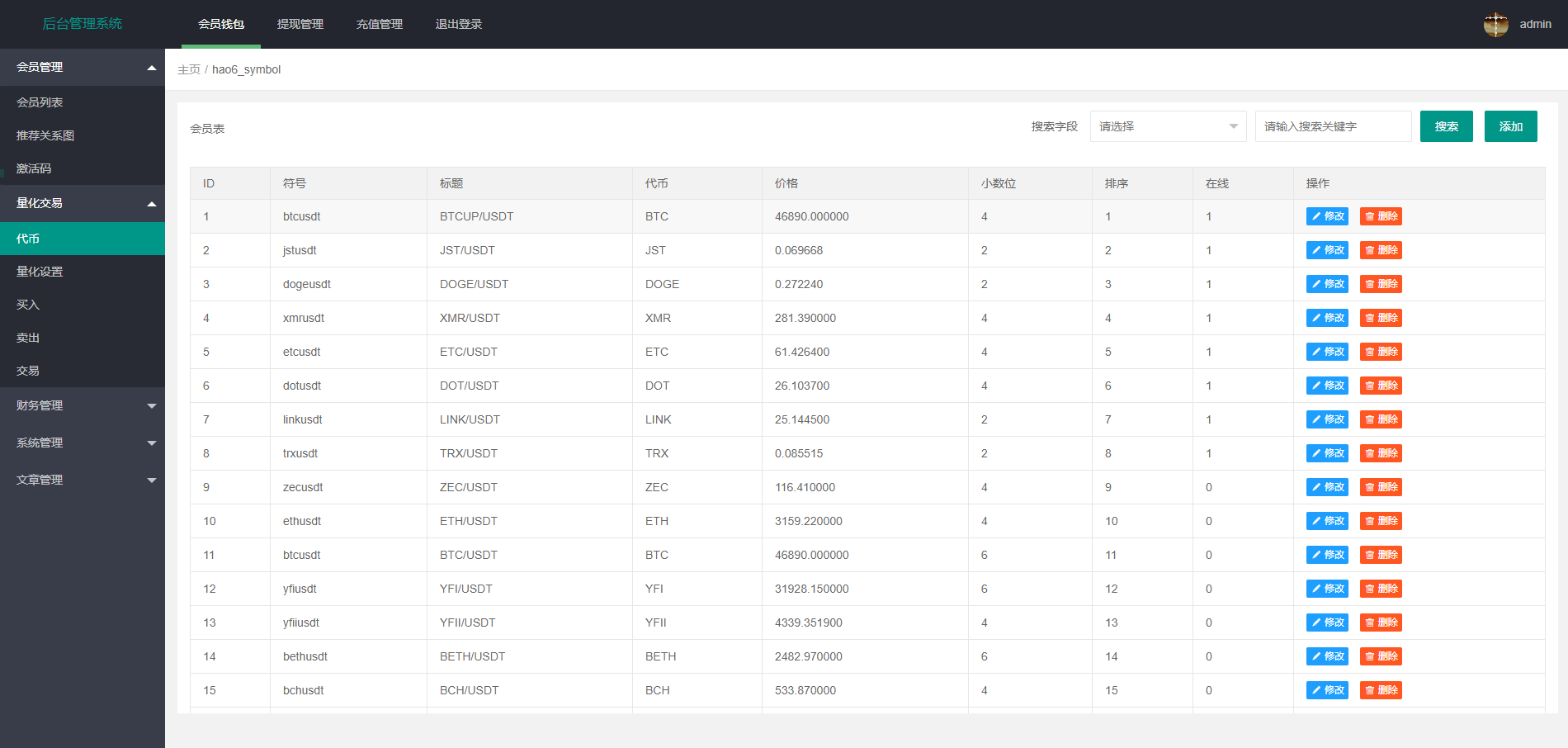1568x748 pixels.
Task: Click the admin username
Action: point(1535,24)
